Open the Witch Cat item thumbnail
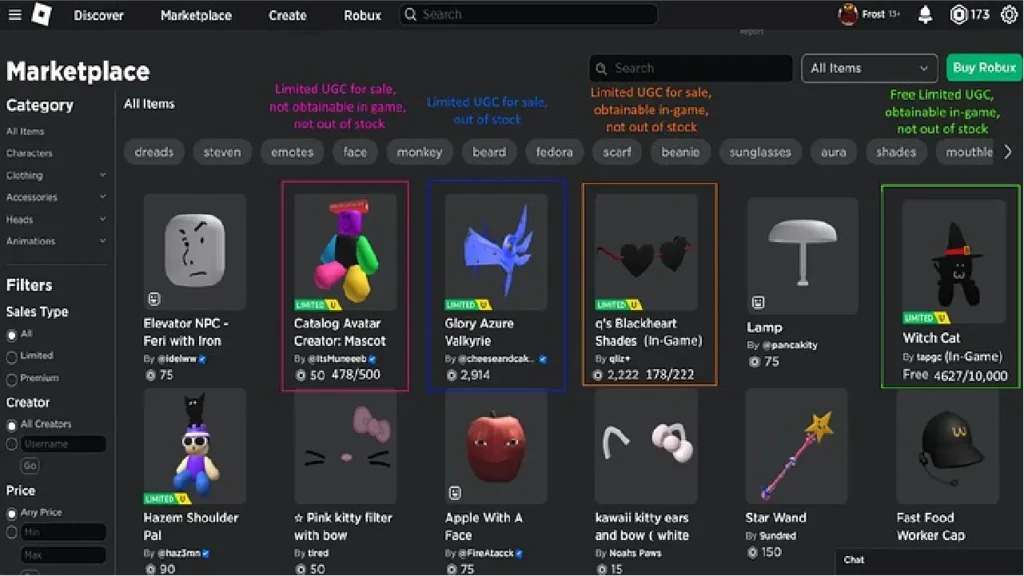 pos(953,261)
